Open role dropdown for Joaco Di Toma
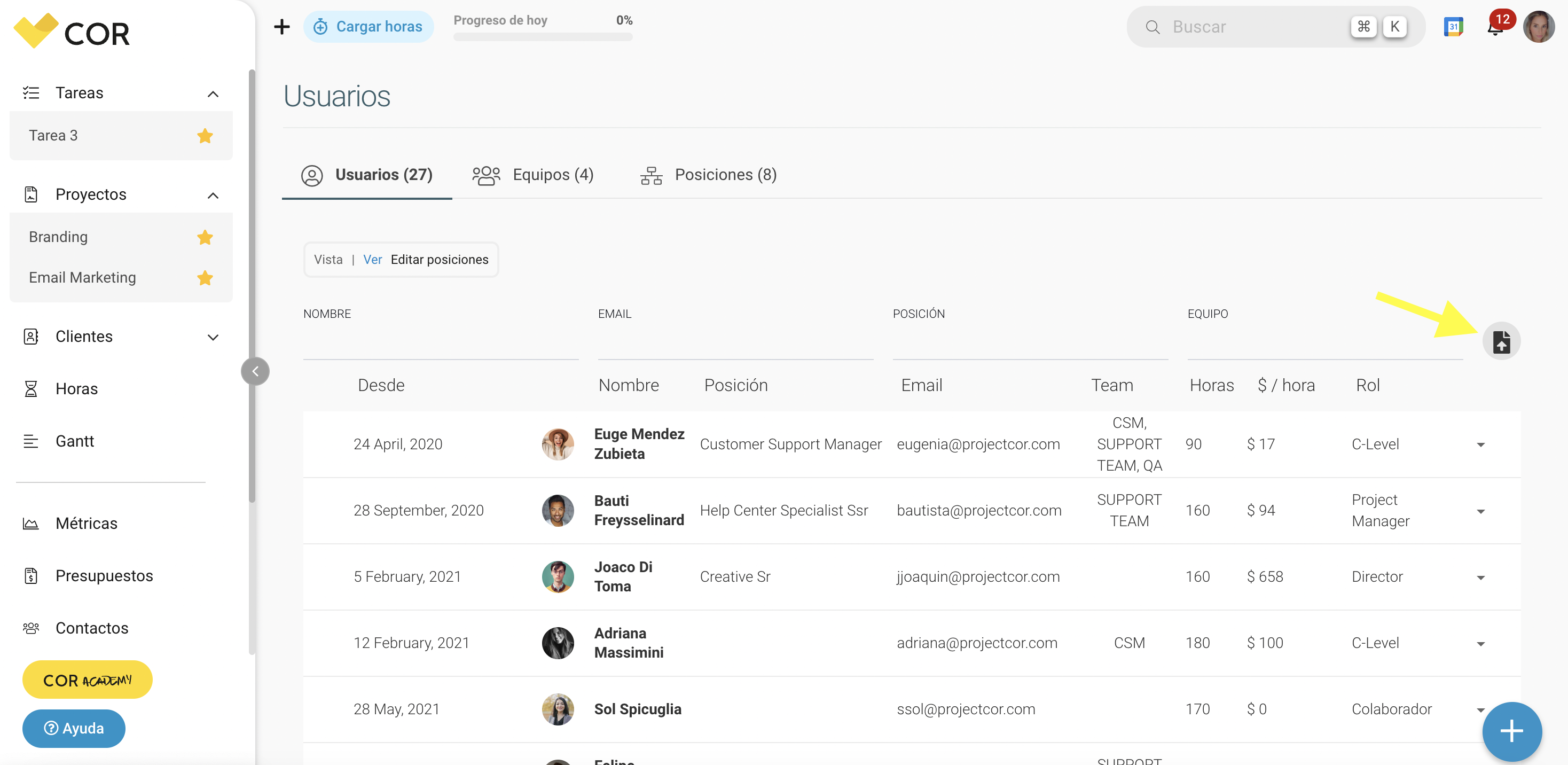The width and height of the screenshot is (1568, 765). pyautogui.click(x=1480, y=577)
